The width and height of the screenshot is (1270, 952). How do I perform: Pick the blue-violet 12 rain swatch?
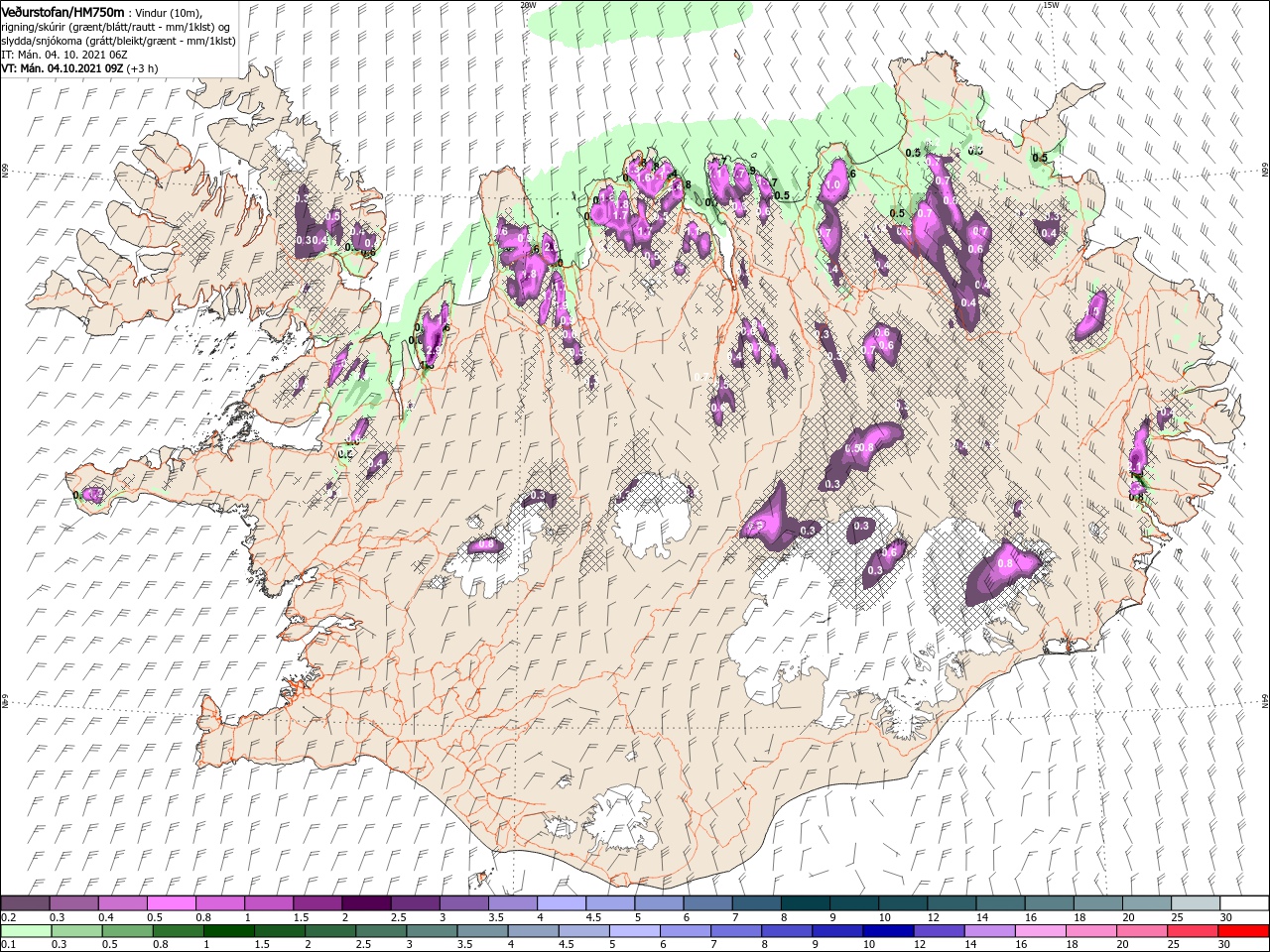pos(940,931)
